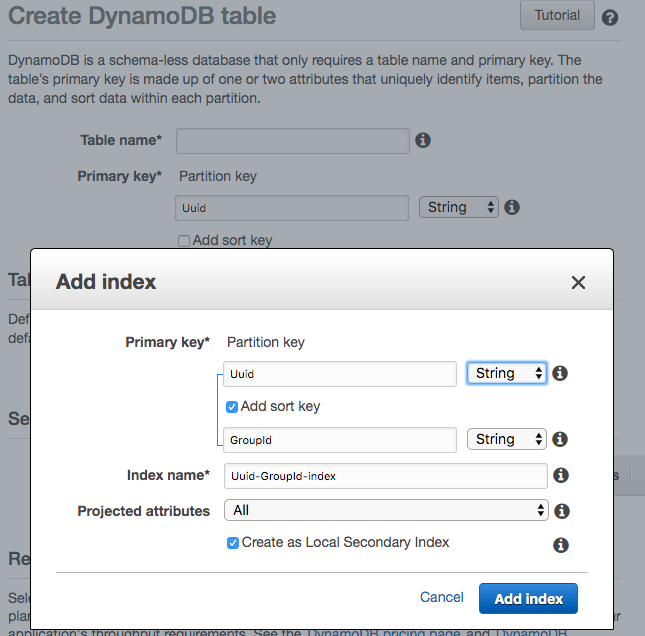This screenshot has width=645, height=636.
Task: Click info icon next to Table name field
Action: 423,140
